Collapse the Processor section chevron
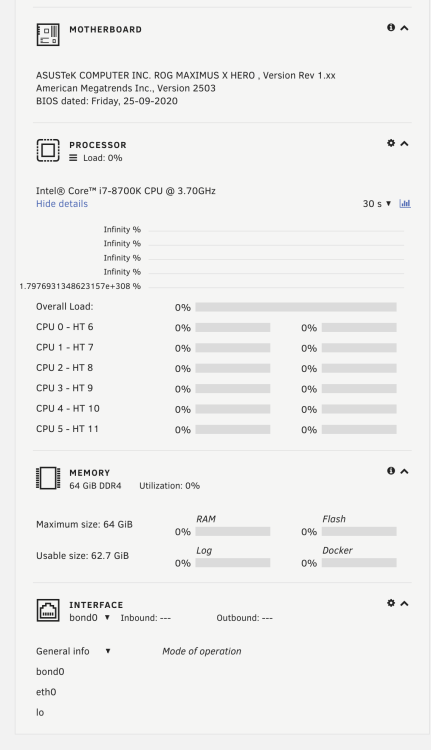Viewport: 431px width, 750px height. 404,143
